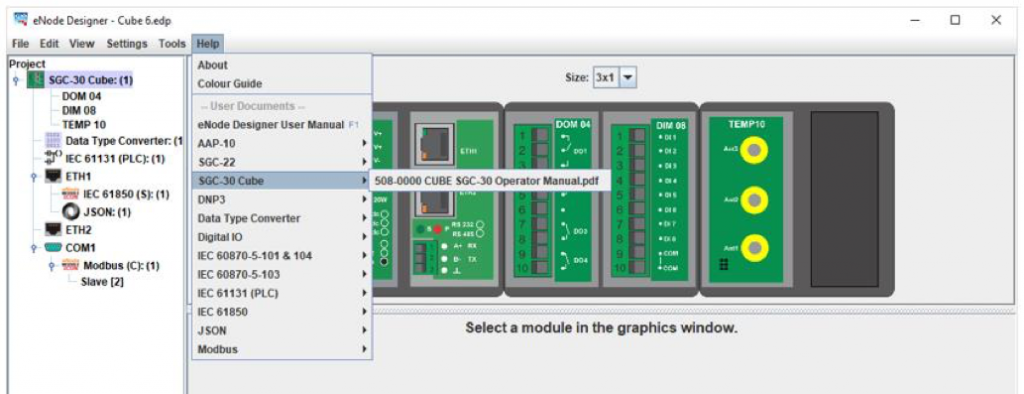Select TEMP 10 in project tree
This screenshot has height=394, width=1024.
click(84, 124)
